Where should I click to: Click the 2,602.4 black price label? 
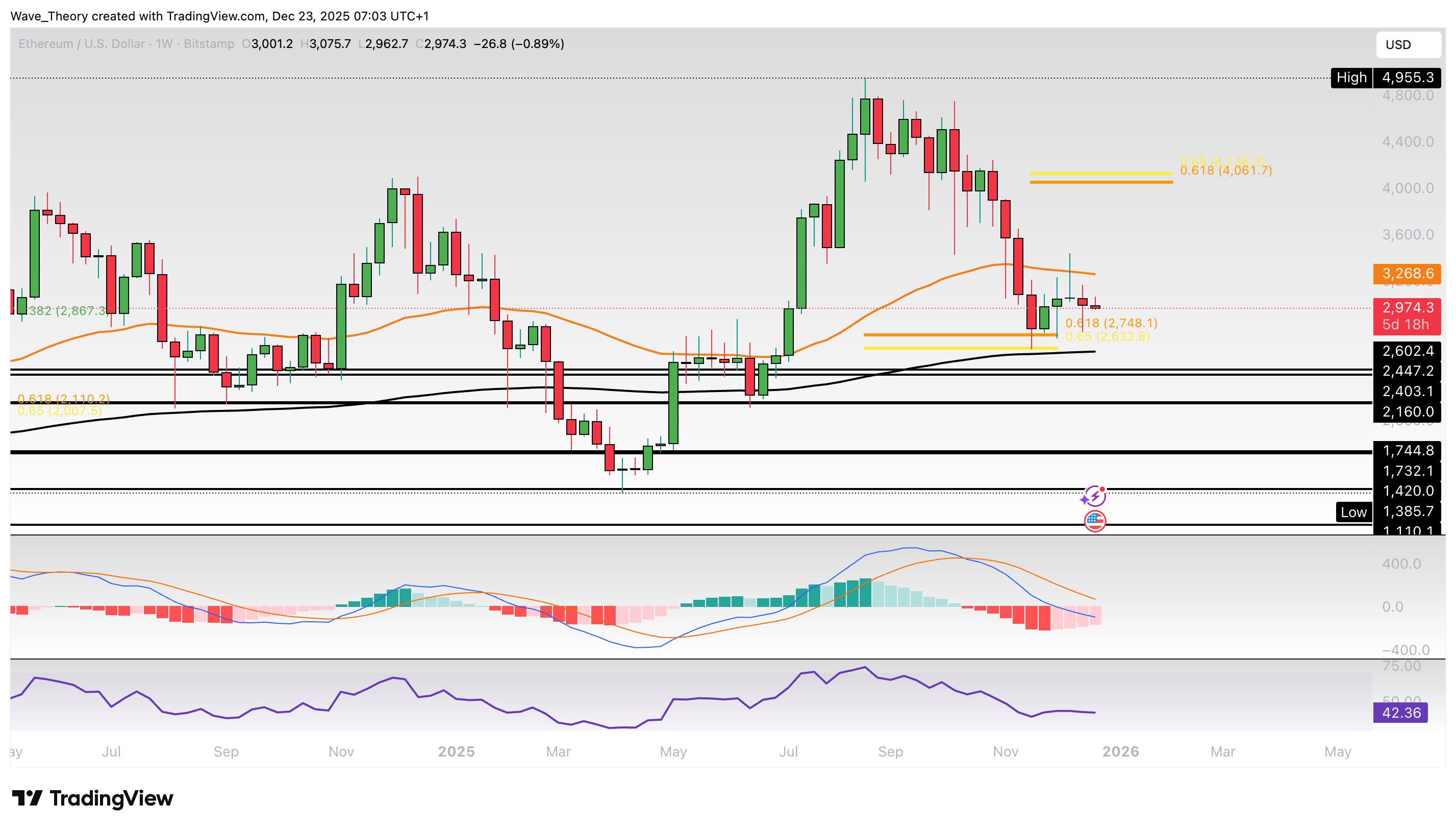coord(1407,351)
